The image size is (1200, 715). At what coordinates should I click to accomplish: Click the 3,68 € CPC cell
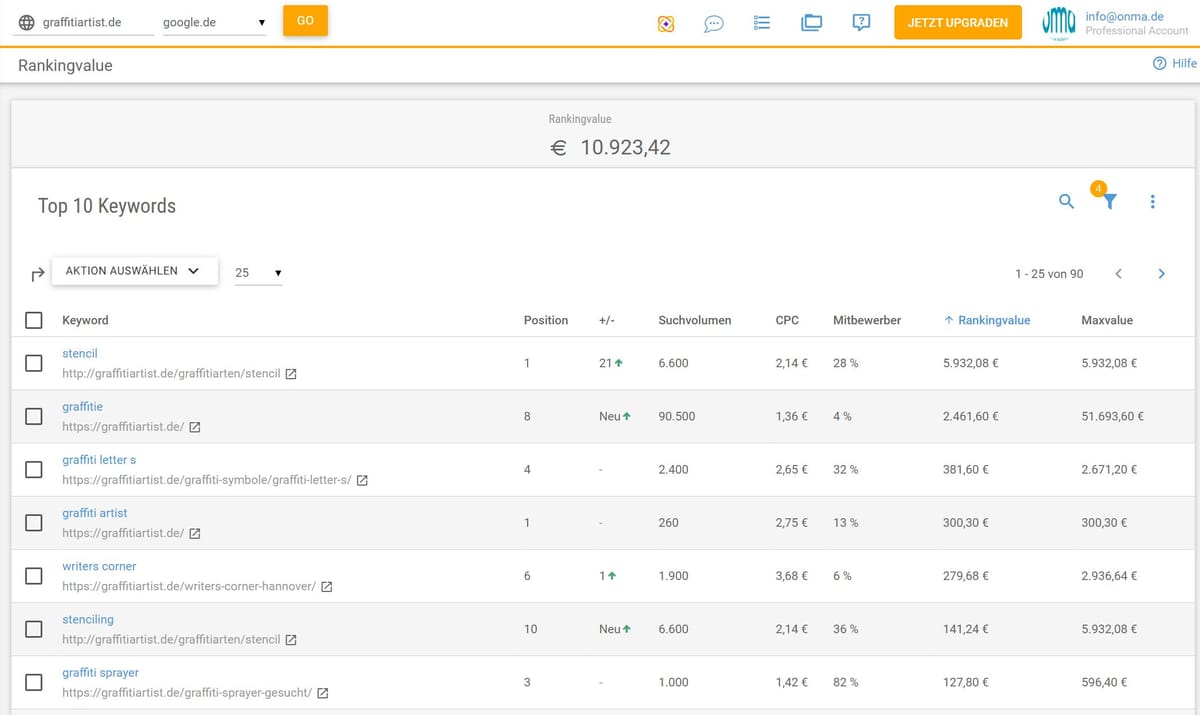pos(791,576)
